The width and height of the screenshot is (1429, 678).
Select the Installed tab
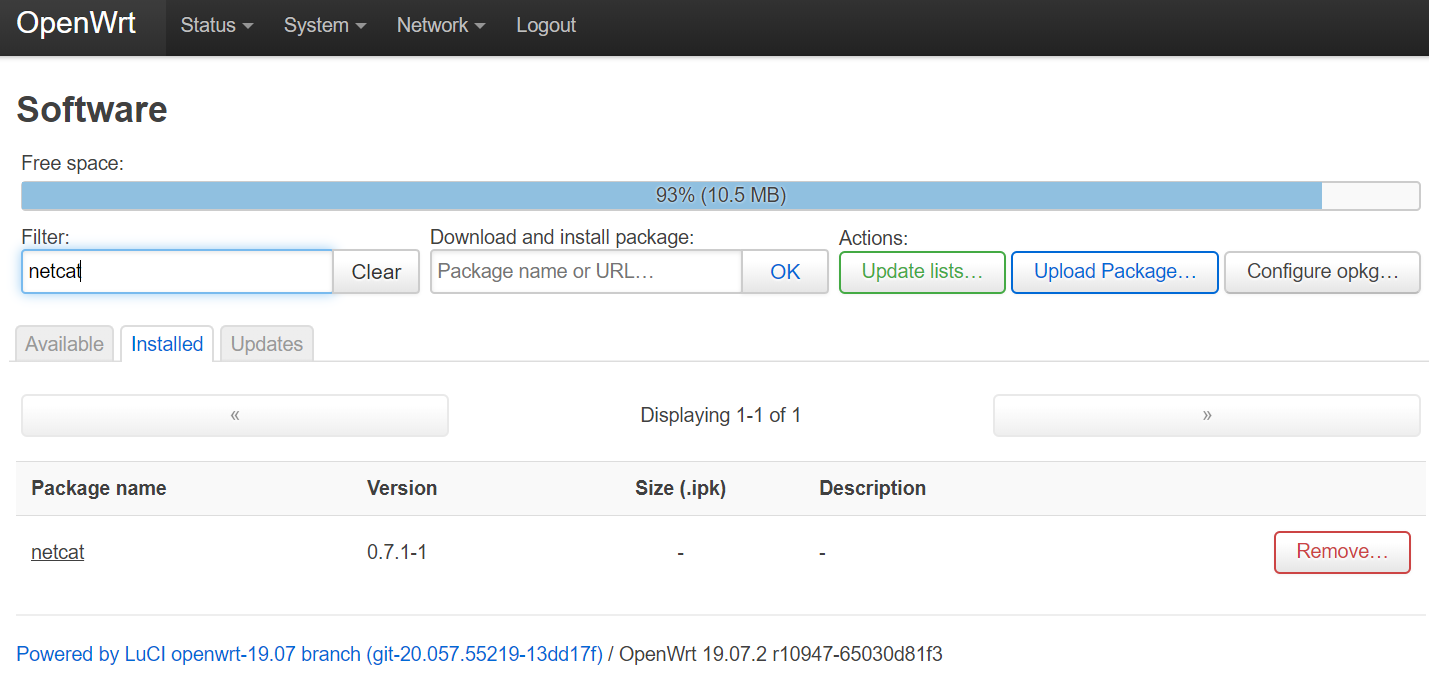coord(166,343)
